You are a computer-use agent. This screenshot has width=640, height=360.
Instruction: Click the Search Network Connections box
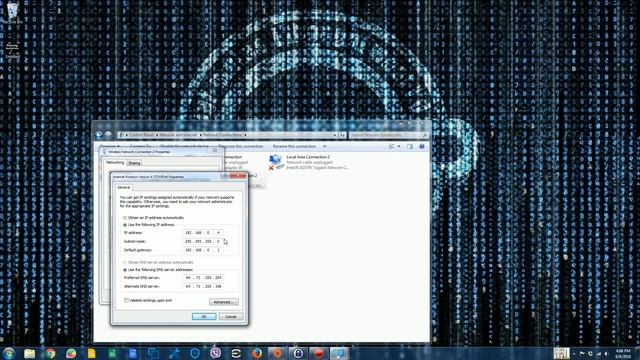tap(388, 135)
